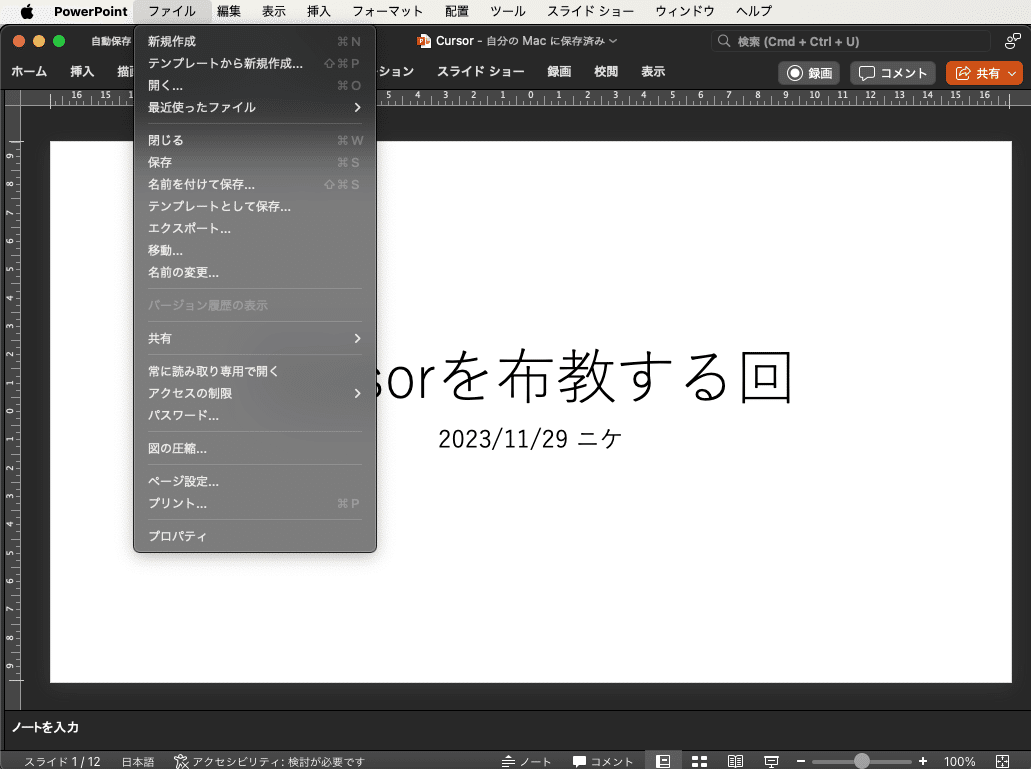Click the 録画 record button
The width and height of the screenshot is (1031, 769).
[x=809, y=73]
